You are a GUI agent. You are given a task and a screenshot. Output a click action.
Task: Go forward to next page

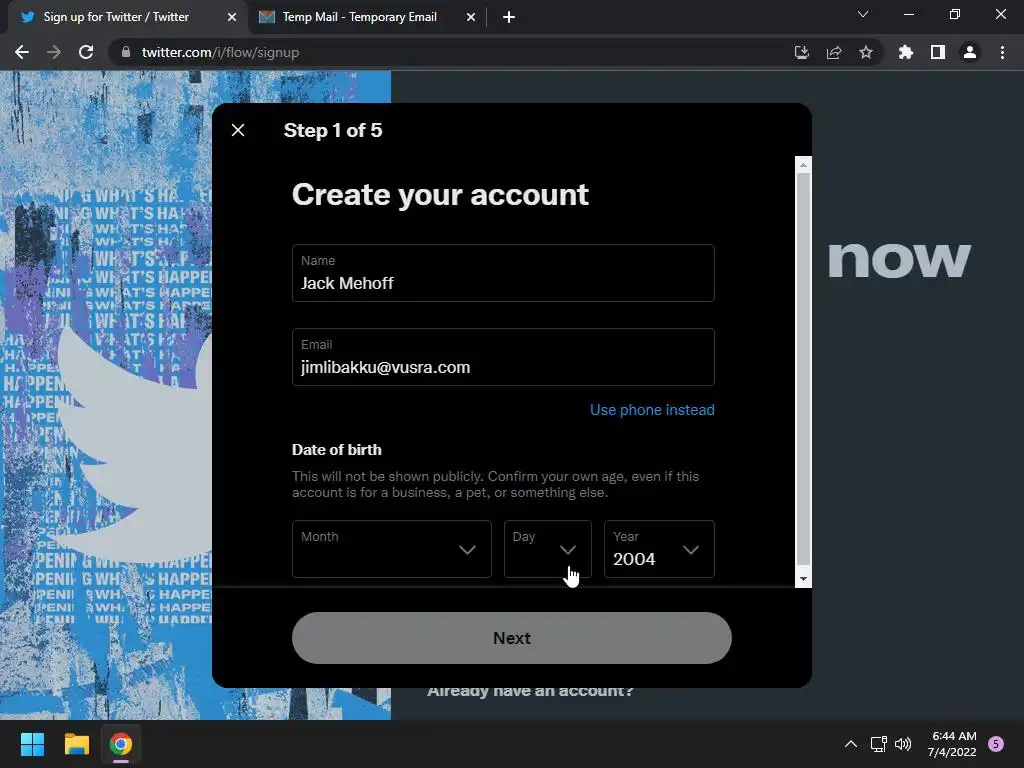[54, 52]
